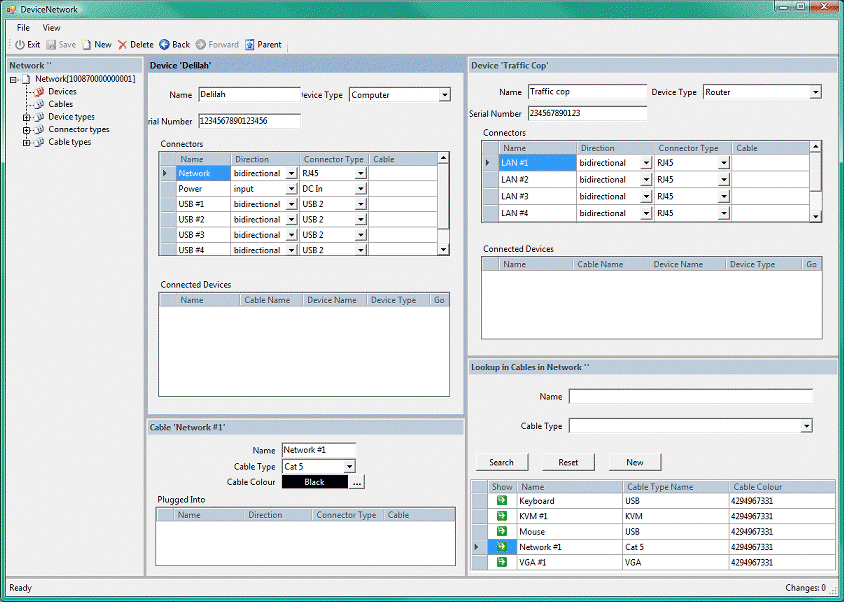Select Devices in the network tree

tap(62, 91)
